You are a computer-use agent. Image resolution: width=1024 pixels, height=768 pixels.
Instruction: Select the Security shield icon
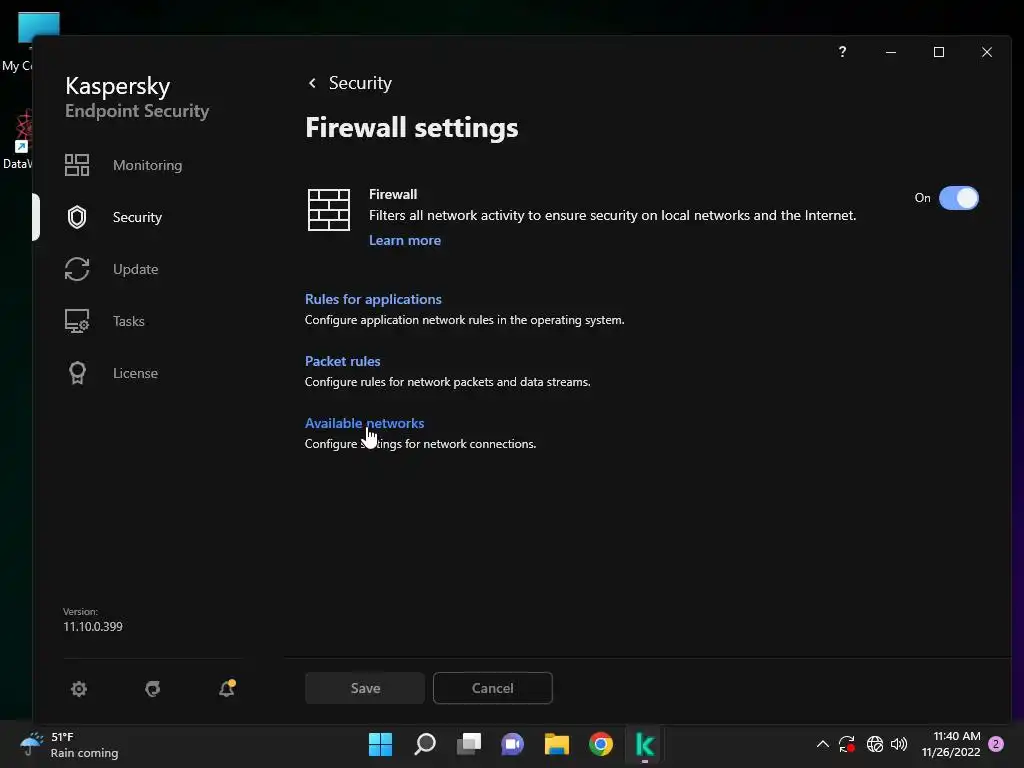[x=77, y=217]
